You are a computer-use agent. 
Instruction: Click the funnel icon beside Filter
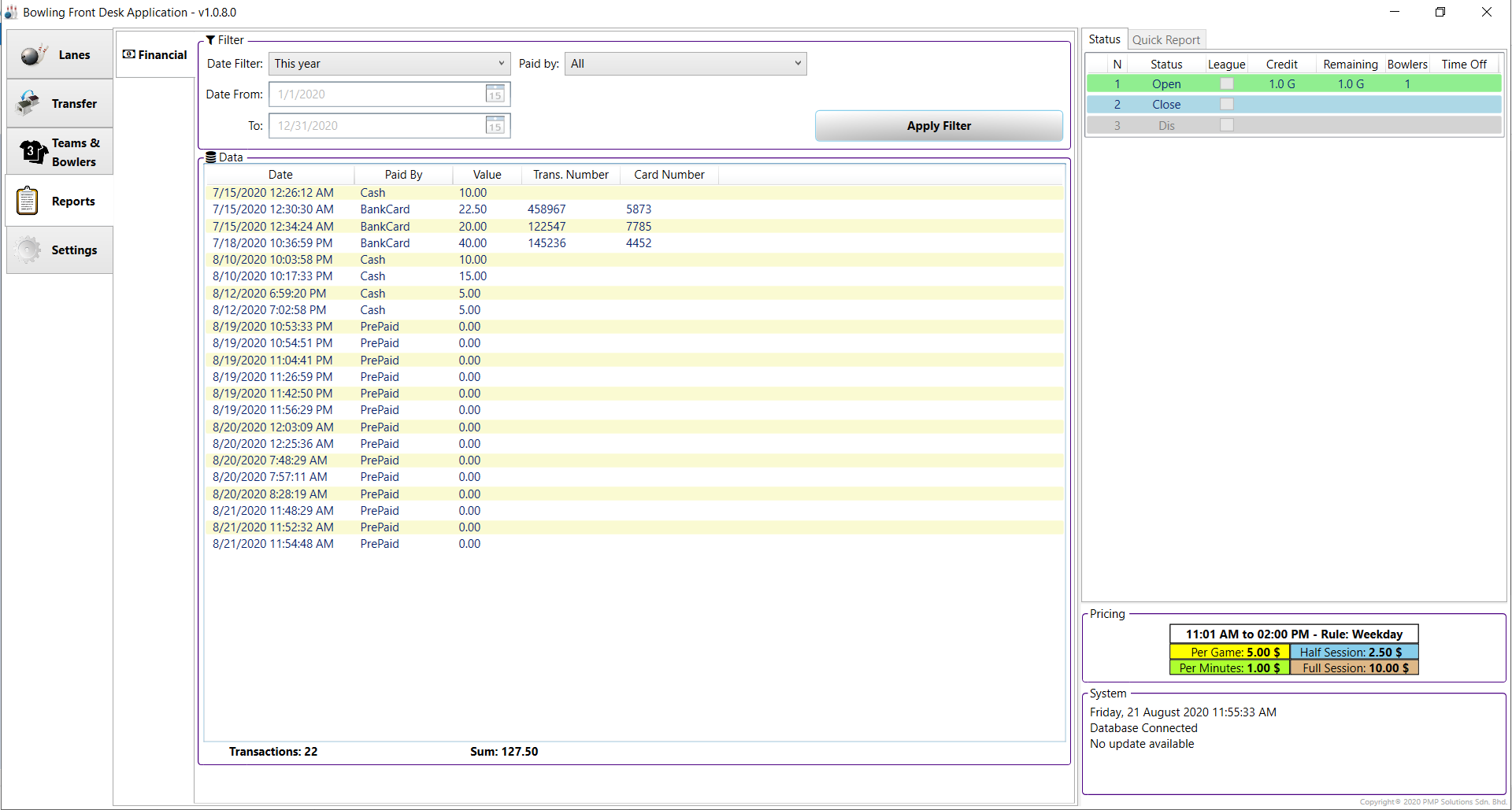tap(210, 39)
